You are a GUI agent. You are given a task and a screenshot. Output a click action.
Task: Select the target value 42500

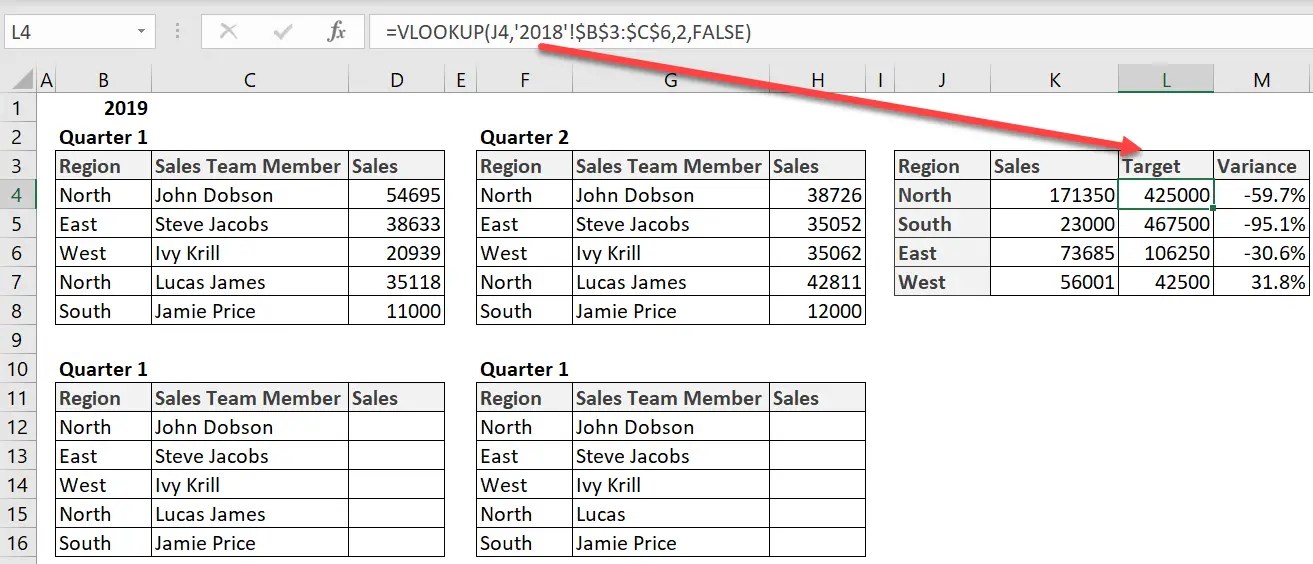1166,282
